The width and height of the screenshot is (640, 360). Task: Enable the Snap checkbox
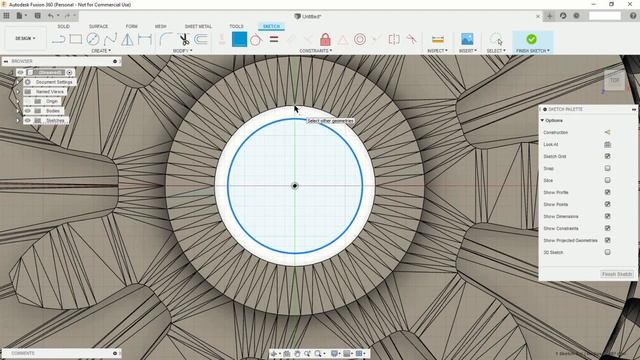click(607, 168)
